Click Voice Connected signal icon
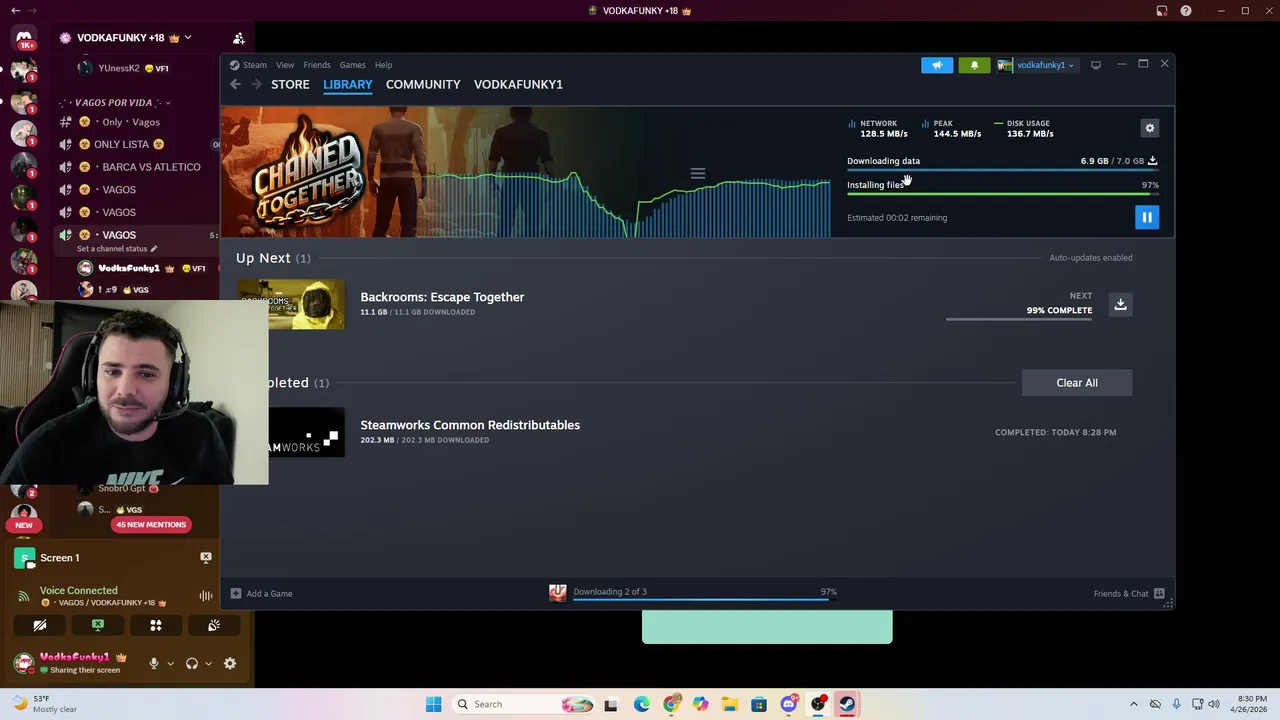The width and height of the screenshot is (1280, 720). (24, 597)
